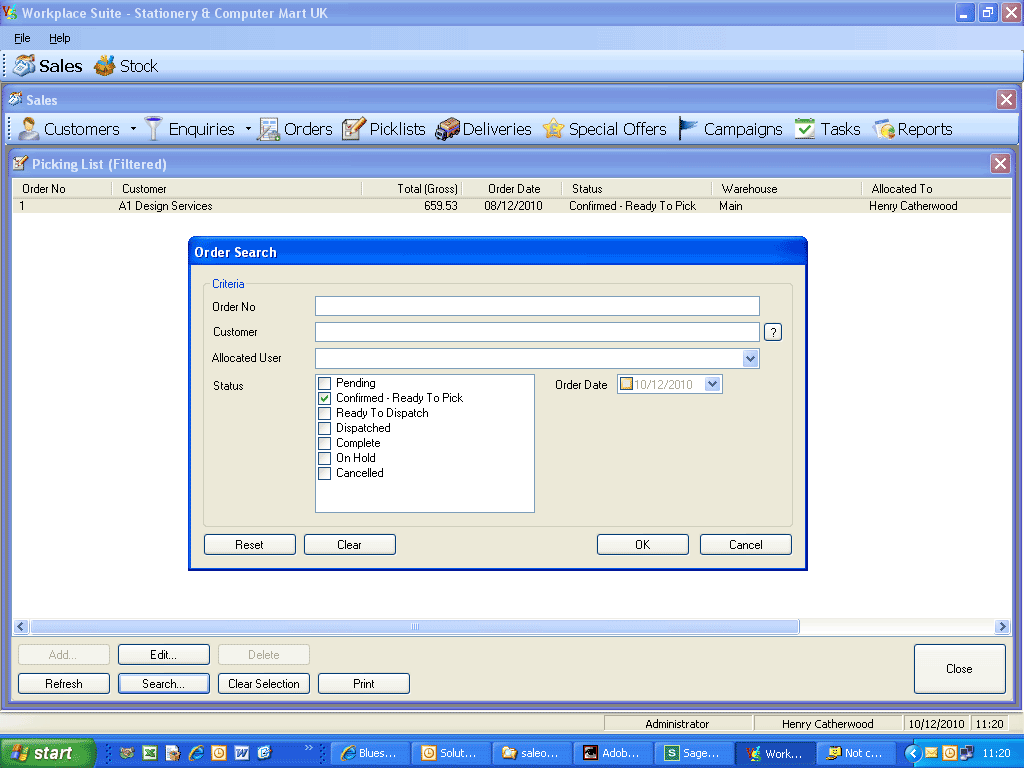Expand the Customers dropdown arrow
The image size is (1024, 768).
[x=133, y=129]
